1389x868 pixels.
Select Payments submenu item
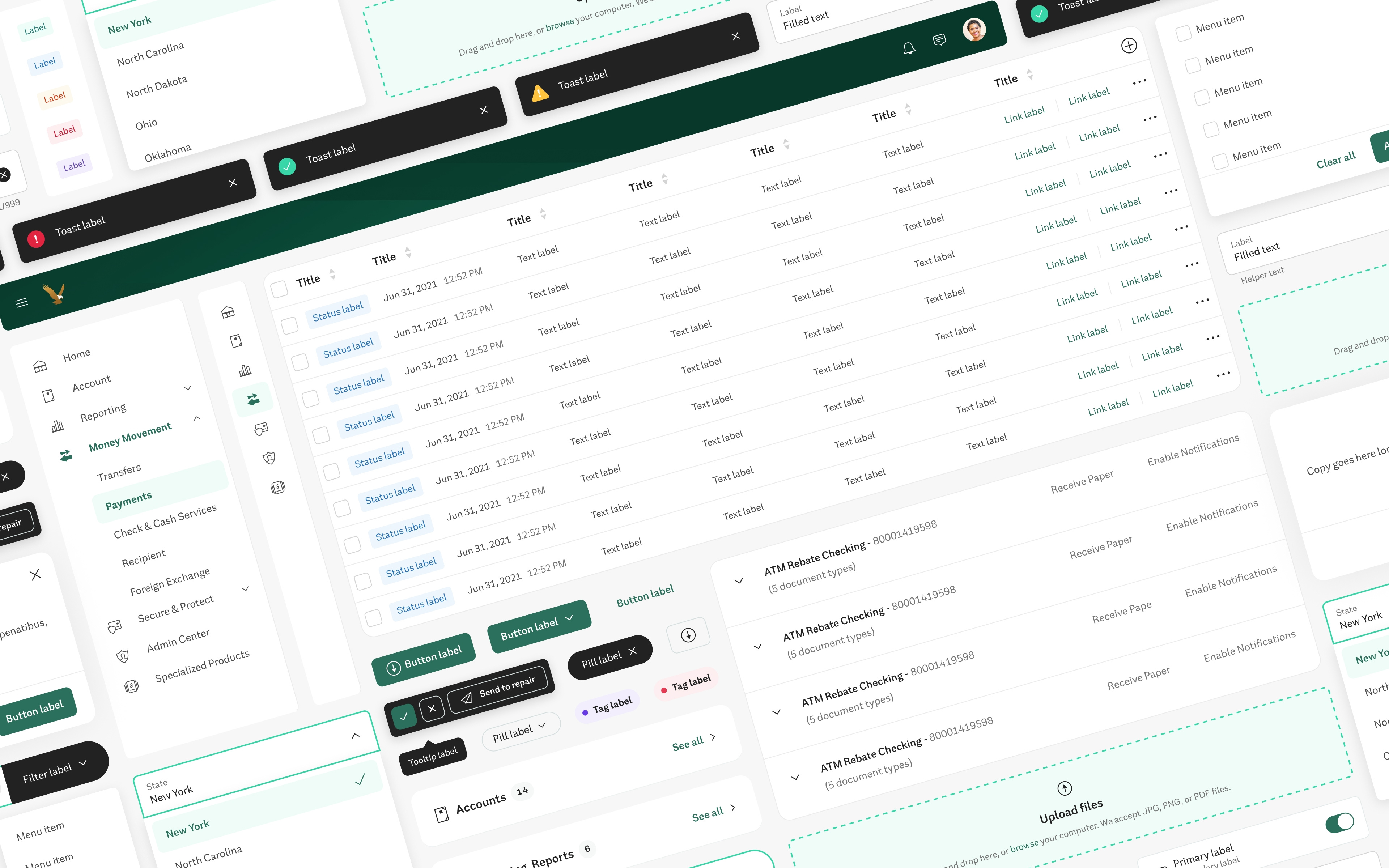tap(161, 492)
